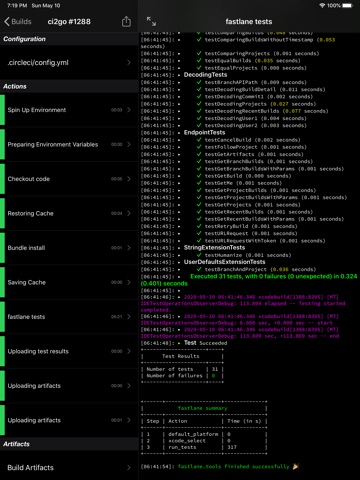Click the run_tests row in summary table
Image resolution: width=360 pixels, height=480 pixels.
204,447
